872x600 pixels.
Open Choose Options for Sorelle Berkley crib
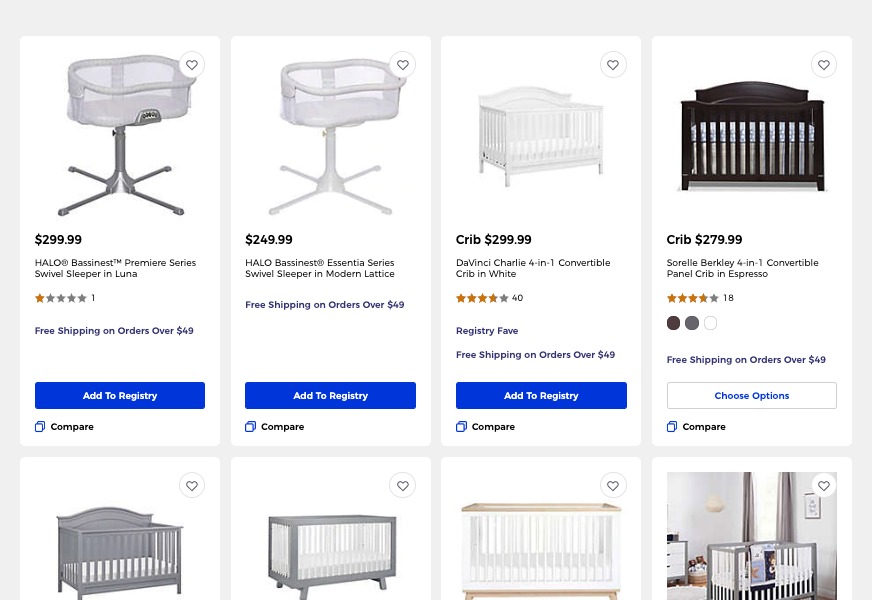click(x=752, y=396)
